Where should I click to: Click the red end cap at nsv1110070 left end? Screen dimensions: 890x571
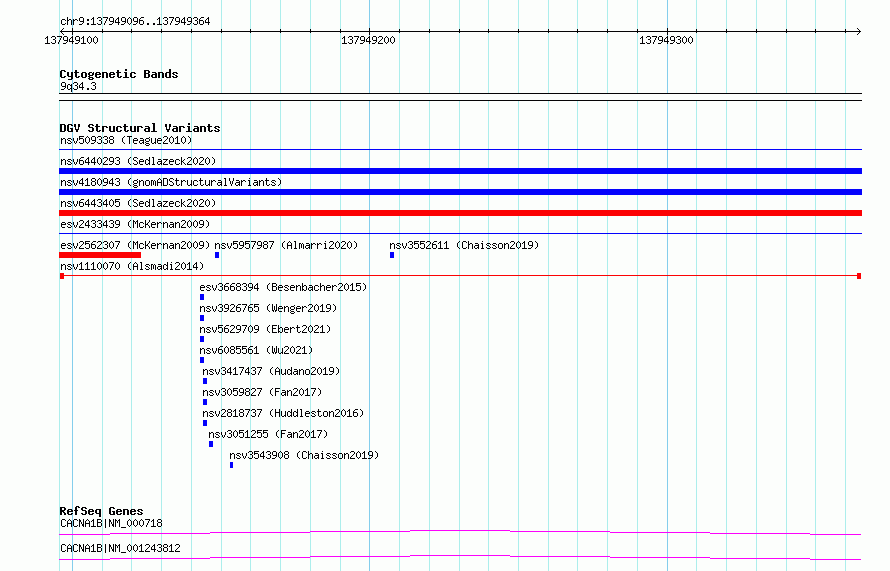62,276
